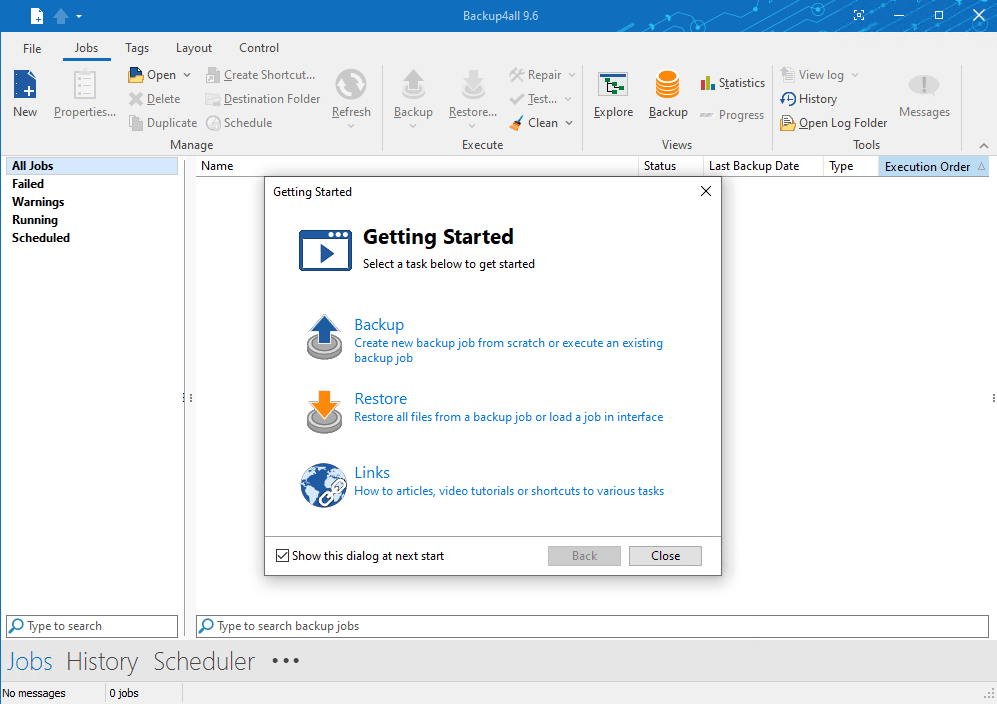Click new document icon in title bar

[37, 16]
